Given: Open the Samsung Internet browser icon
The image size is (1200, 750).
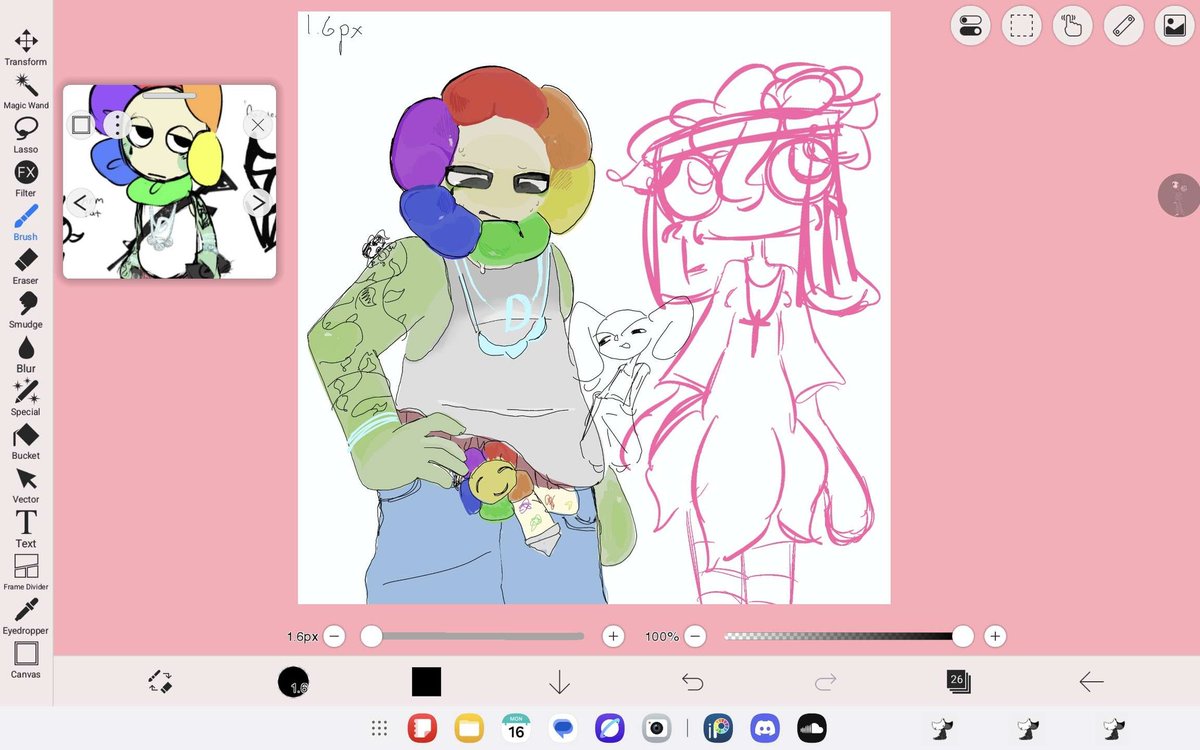Looking at the screenshot, I should tap(609, 729).
